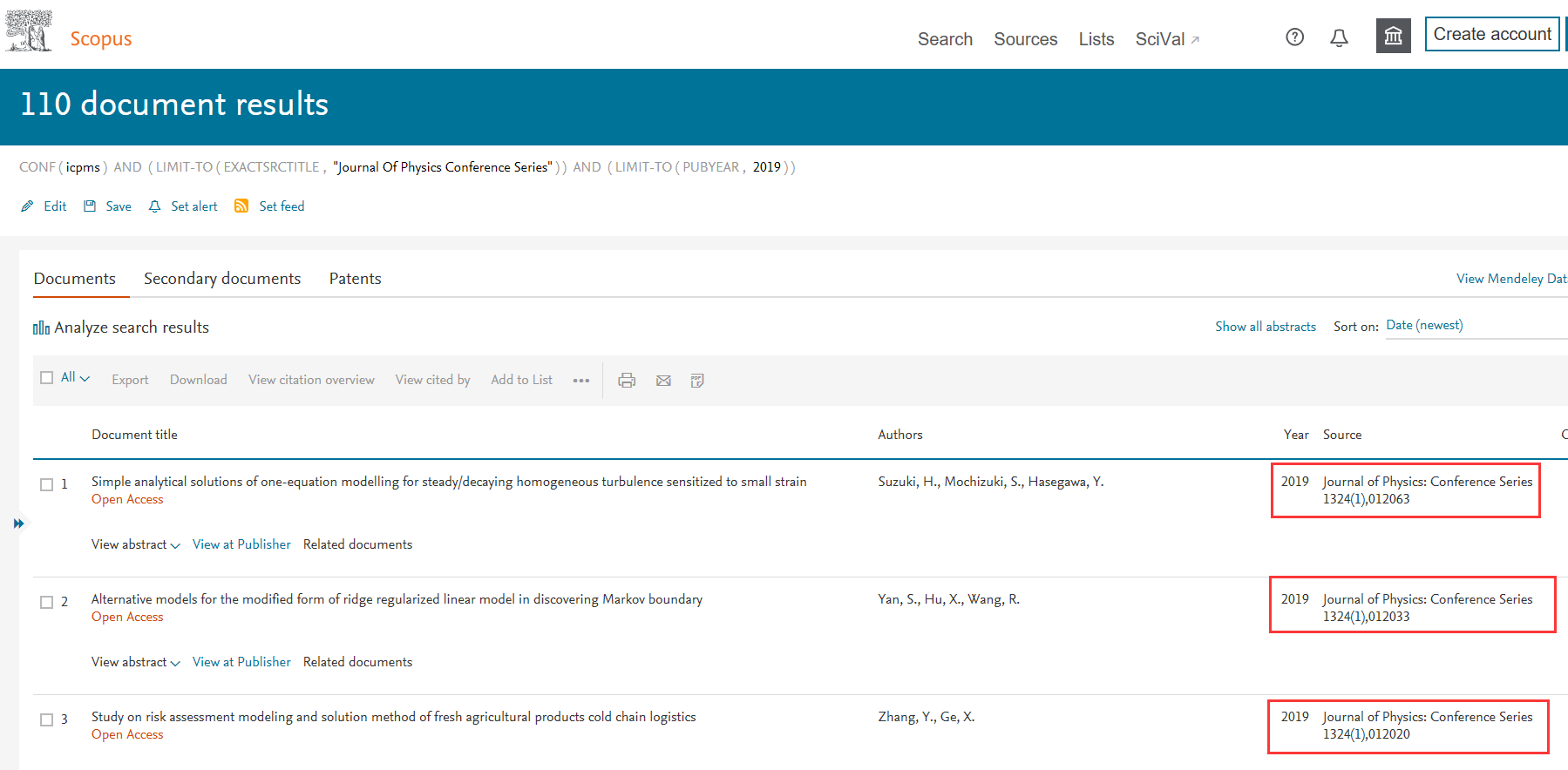Click Related documents for result 1
The width and height of the screenshot is (1568, 770).
(357, 544)
